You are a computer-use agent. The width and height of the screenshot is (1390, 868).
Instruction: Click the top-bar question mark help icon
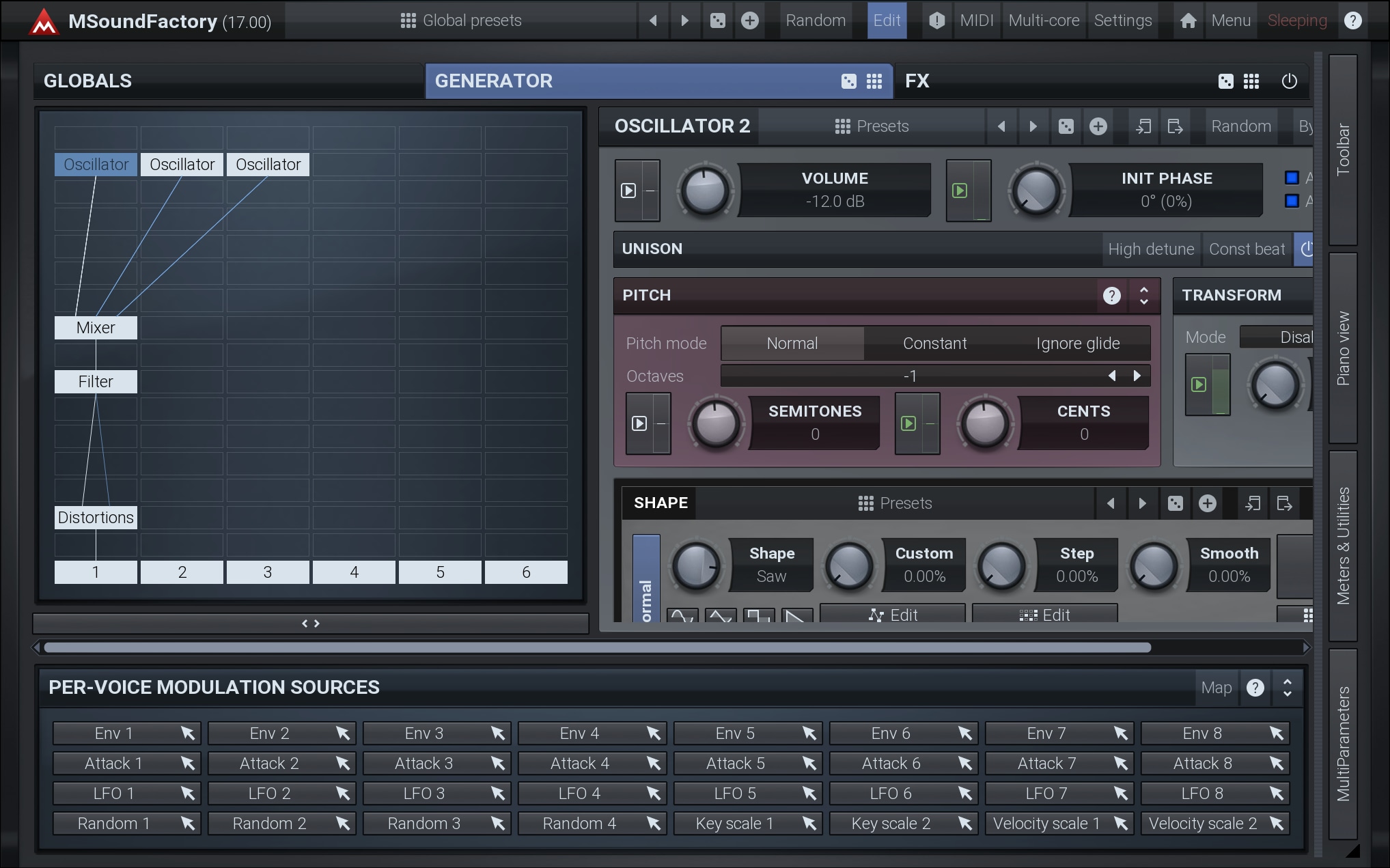pos(1352,20)
